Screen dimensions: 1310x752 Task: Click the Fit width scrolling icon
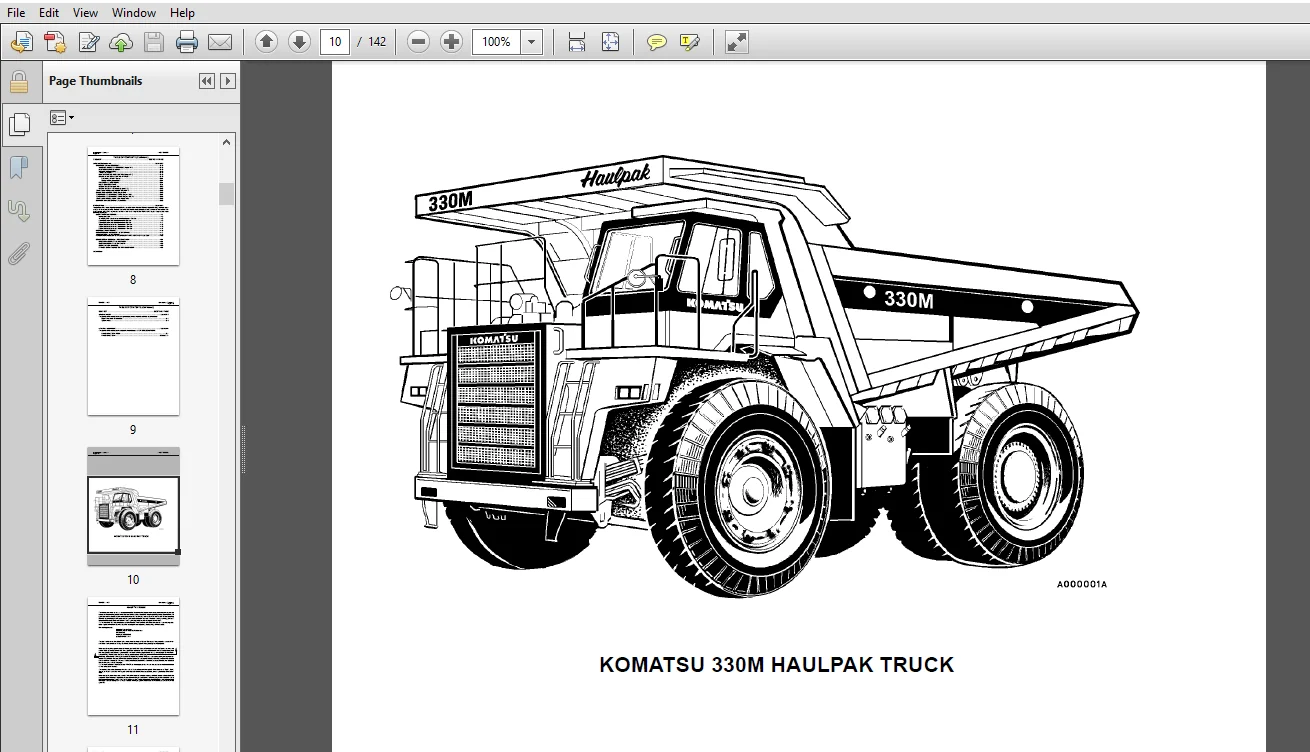(x=577, y=42)
